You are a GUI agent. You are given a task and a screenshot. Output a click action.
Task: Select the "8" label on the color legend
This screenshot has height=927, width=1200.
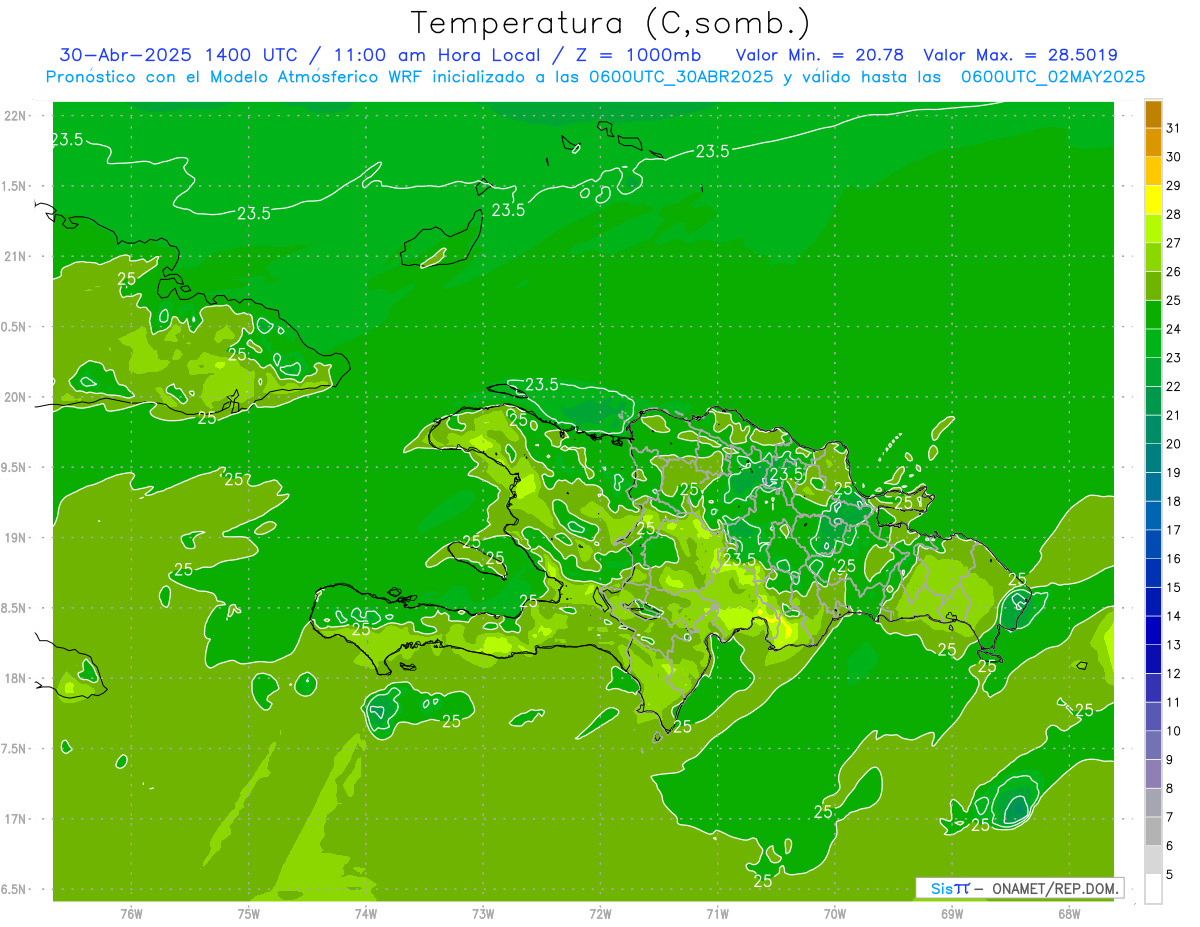tap(1170, 789)
